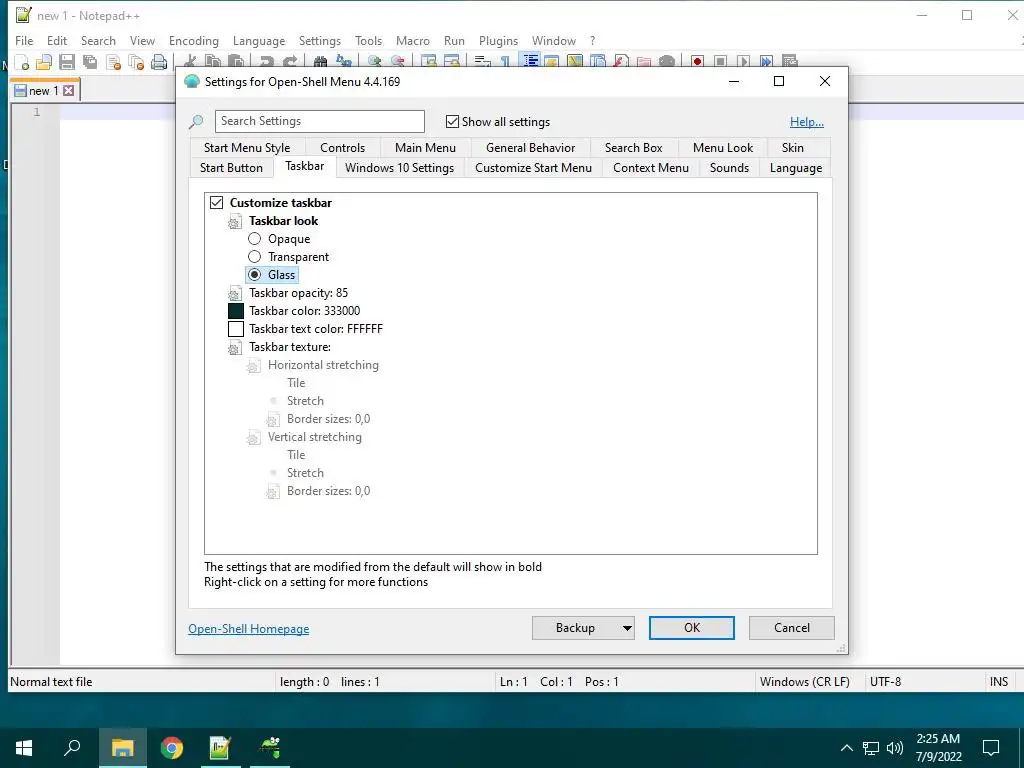Click the Cancel button
Viewport: 1024px width, 768px height.
point(792,628)
